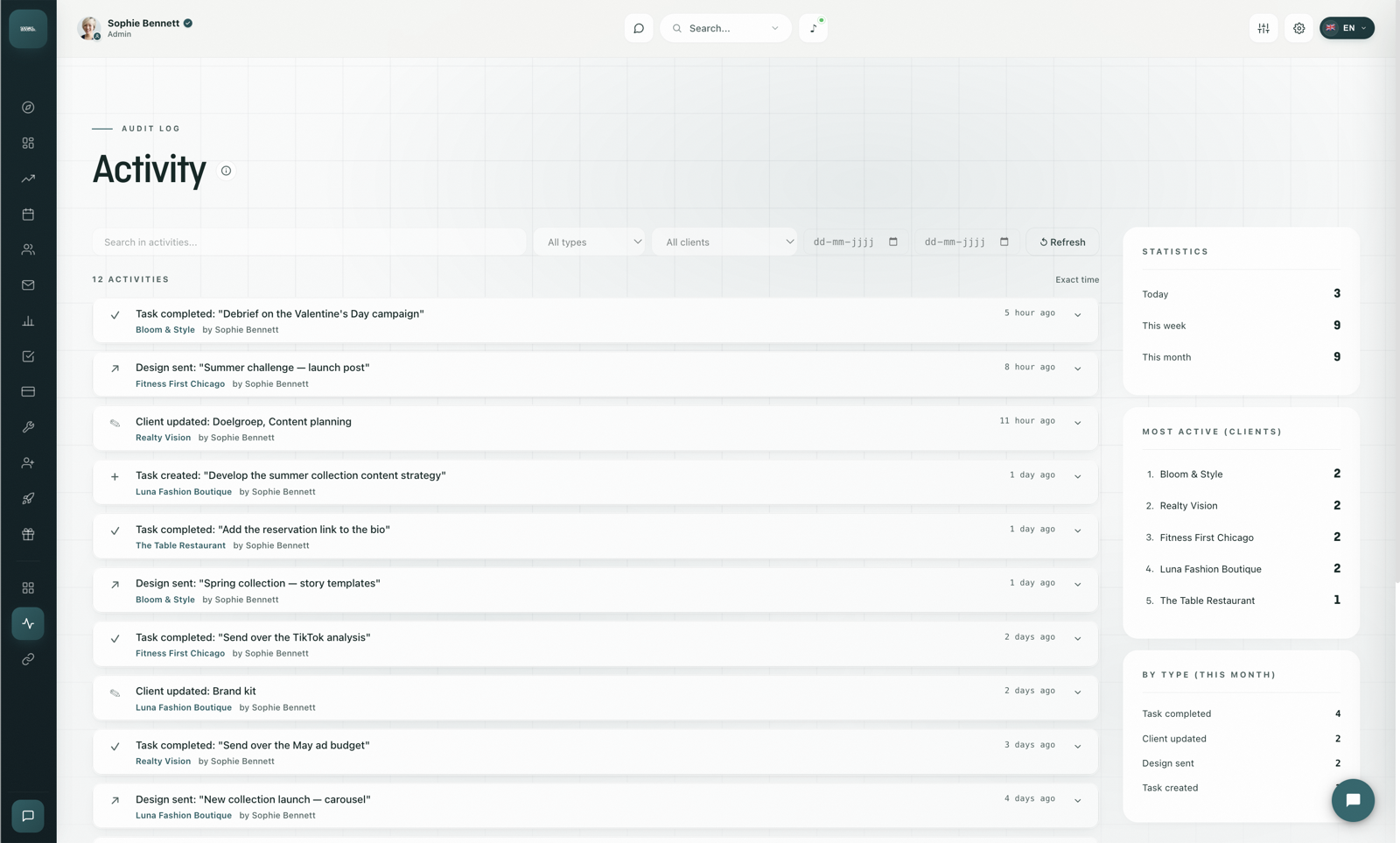The width and height of the screenshot is (1400, 843).
Task: Open the sliders adjustments icon in header
Action: (x=1263, y=28)
